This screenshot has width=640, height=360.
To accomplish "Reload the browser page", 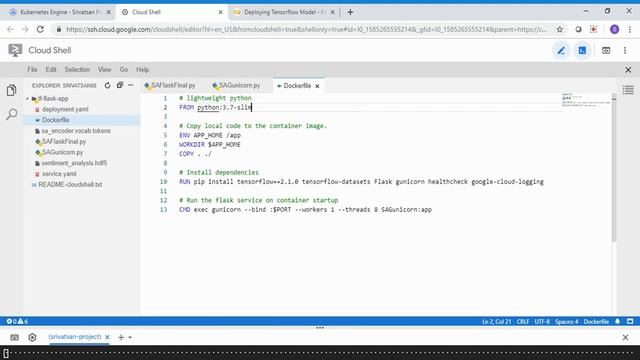I will tap(40, 29).
